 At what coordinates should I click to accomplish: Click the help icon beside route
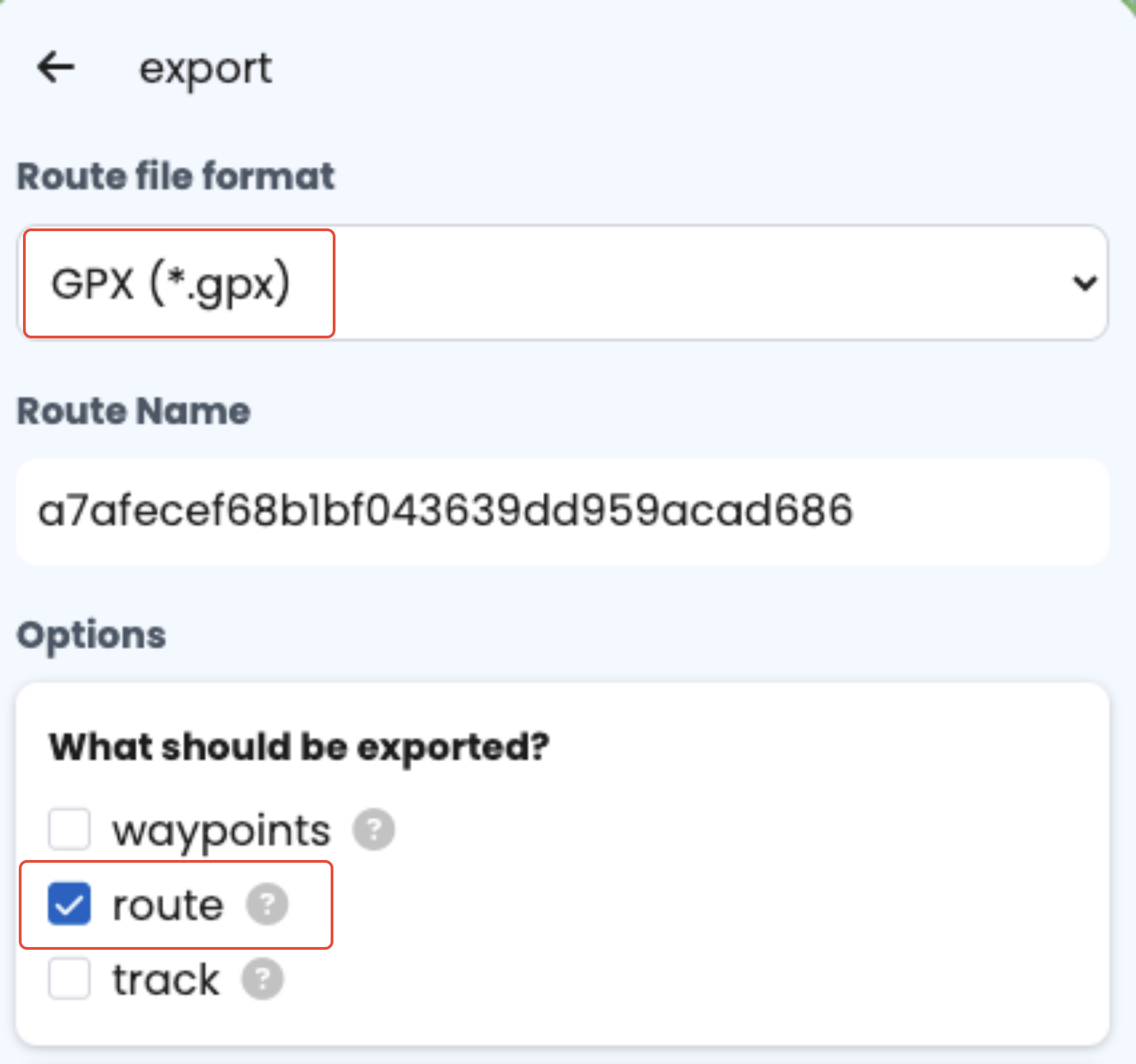tap(267, 905)
